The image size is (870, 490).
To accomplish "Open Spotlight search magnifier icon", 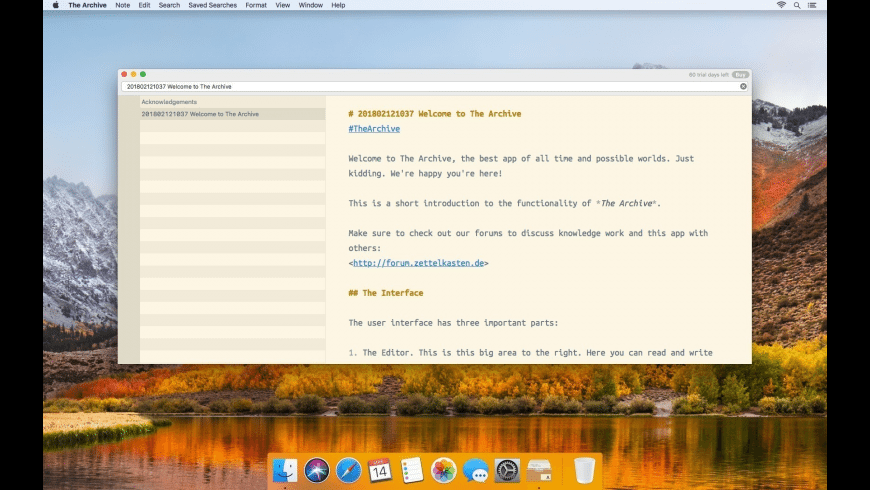I will coord(797,5).
